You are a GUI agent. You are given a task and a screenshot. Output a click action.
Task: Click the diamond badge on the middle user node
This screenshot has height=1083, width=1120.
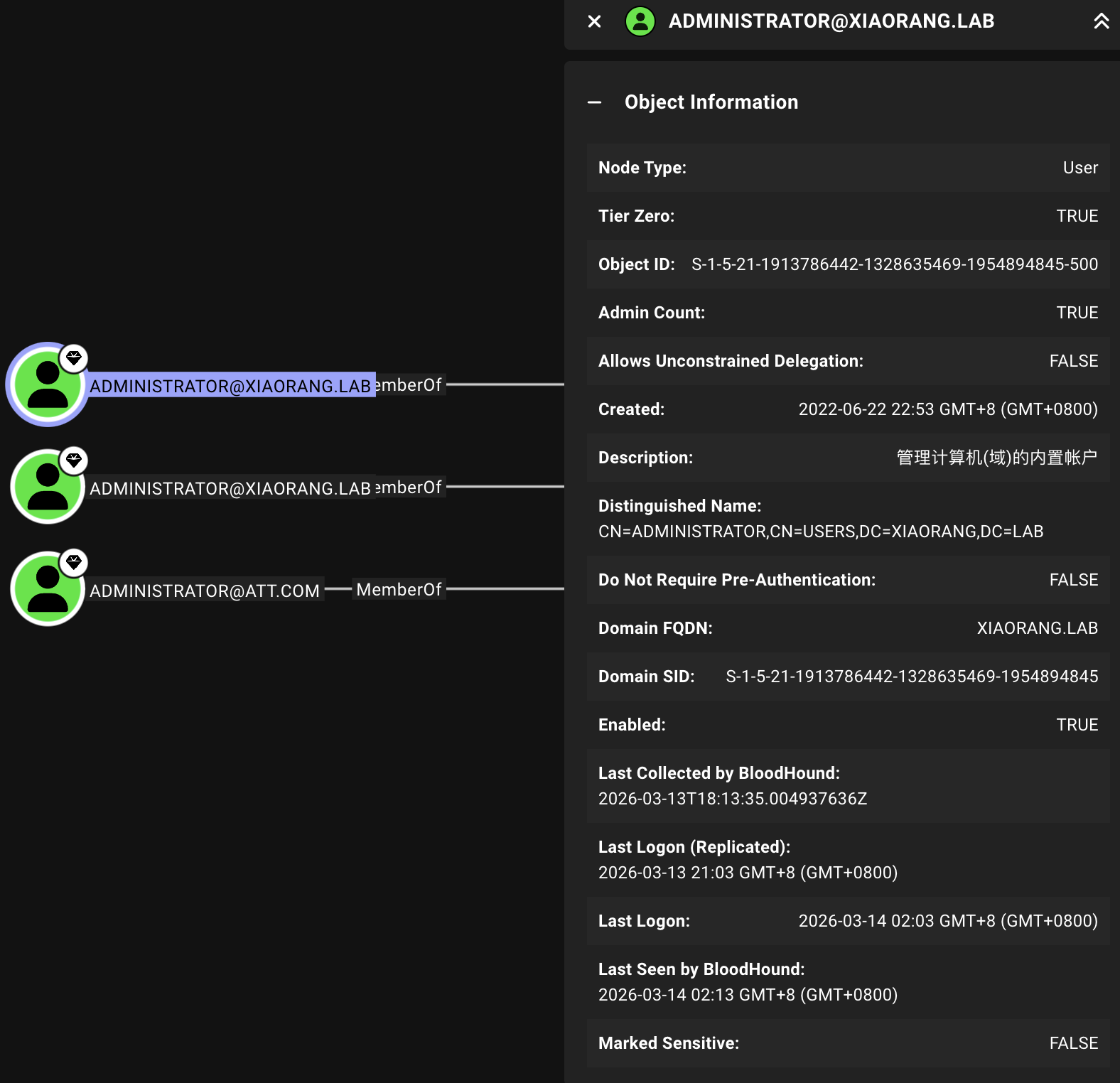pyautogui.click(x=74, y=460)
